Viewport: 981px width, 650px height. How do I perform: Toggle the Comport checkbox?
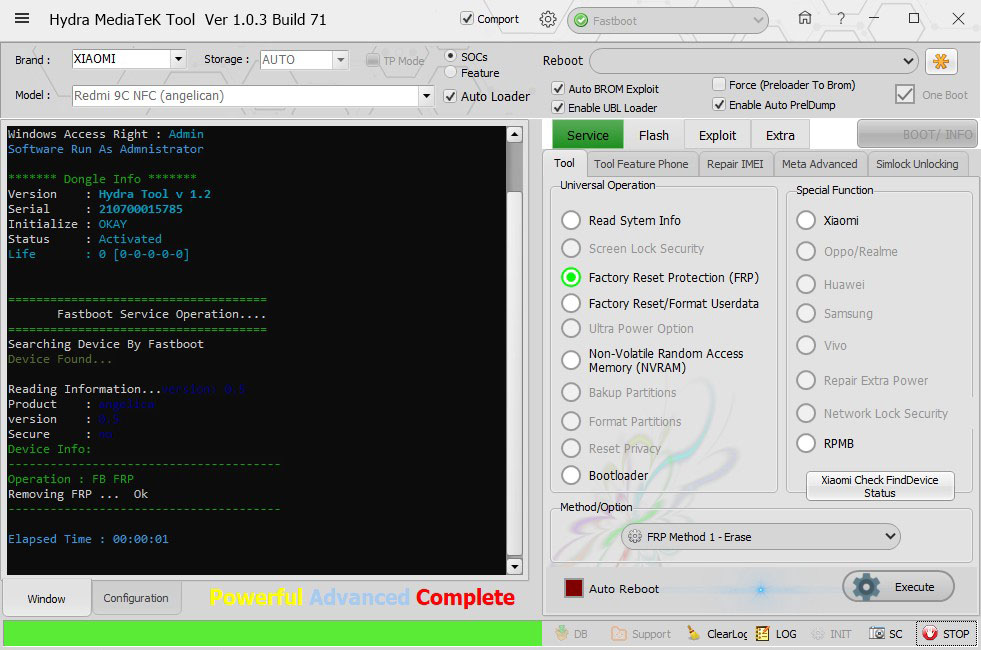click(467, 19)
